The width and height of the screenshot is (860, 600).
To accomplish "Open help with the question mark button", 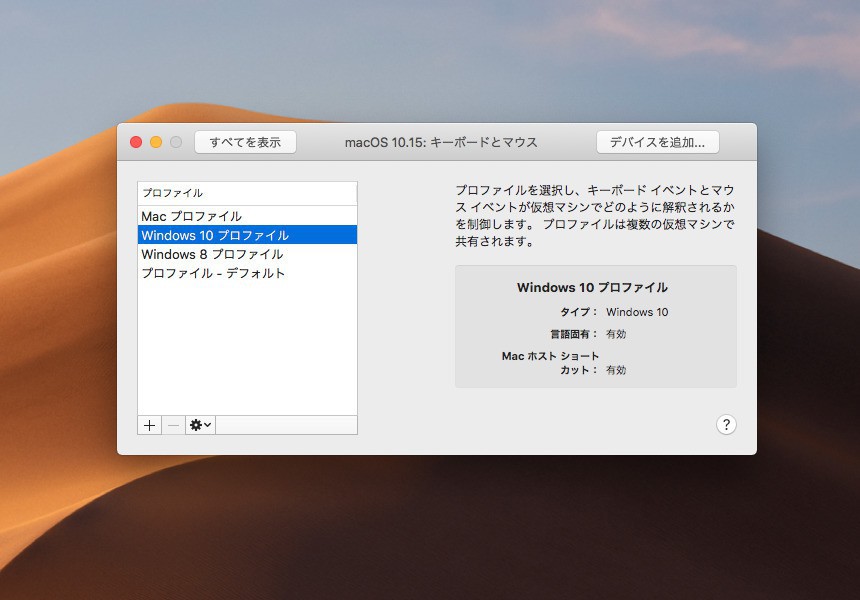I will [x=726, y=424].
